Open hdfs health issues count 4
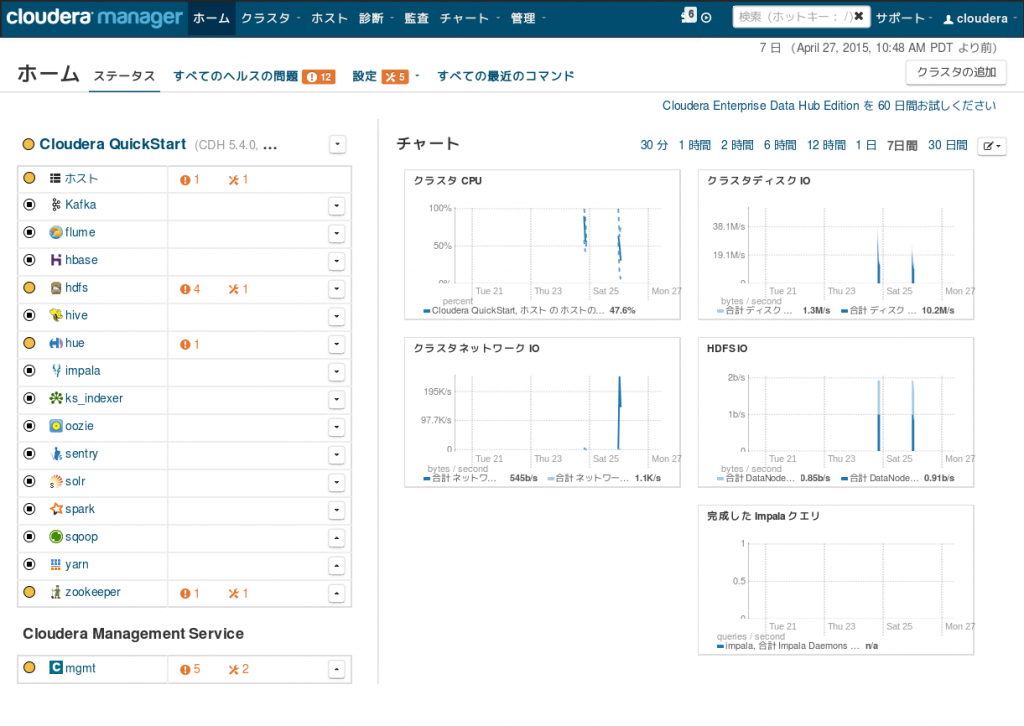The height and width of the screenshot is (726, 1024). coord(190,289)
